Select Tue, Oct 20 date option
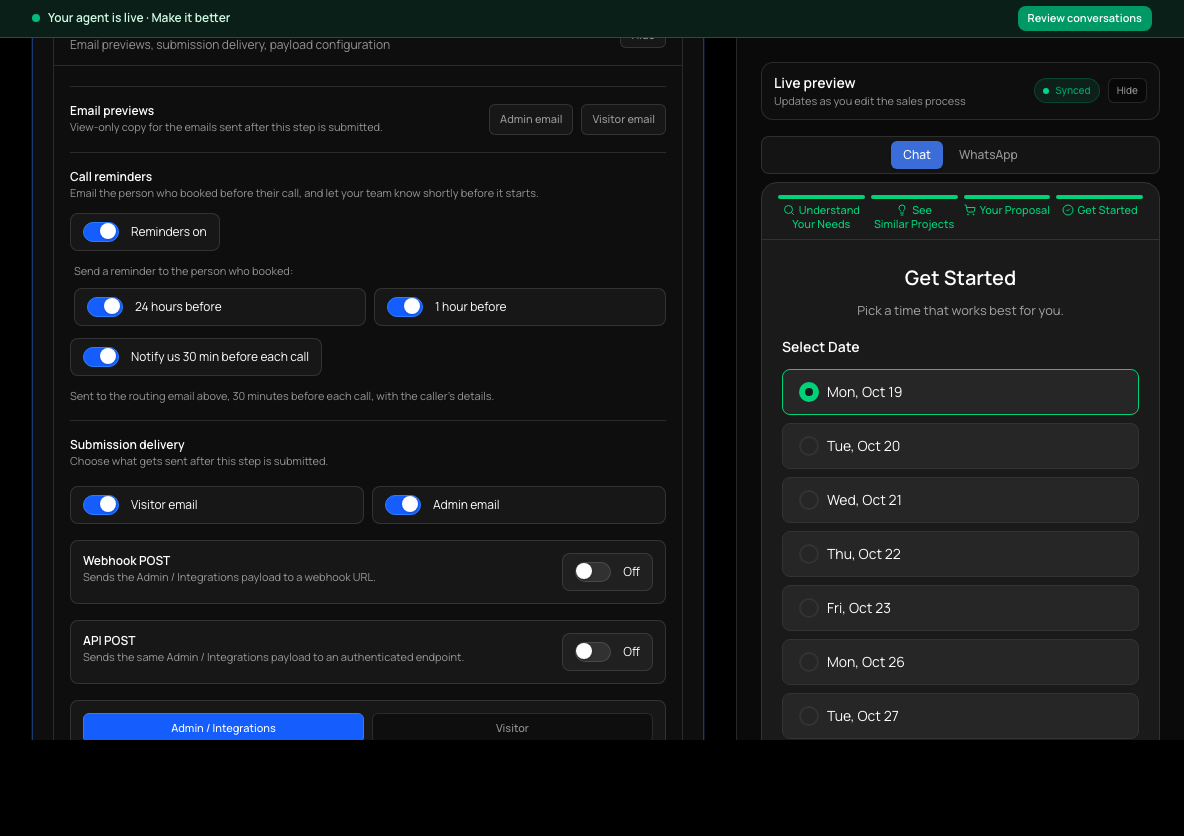 point(960,446)
